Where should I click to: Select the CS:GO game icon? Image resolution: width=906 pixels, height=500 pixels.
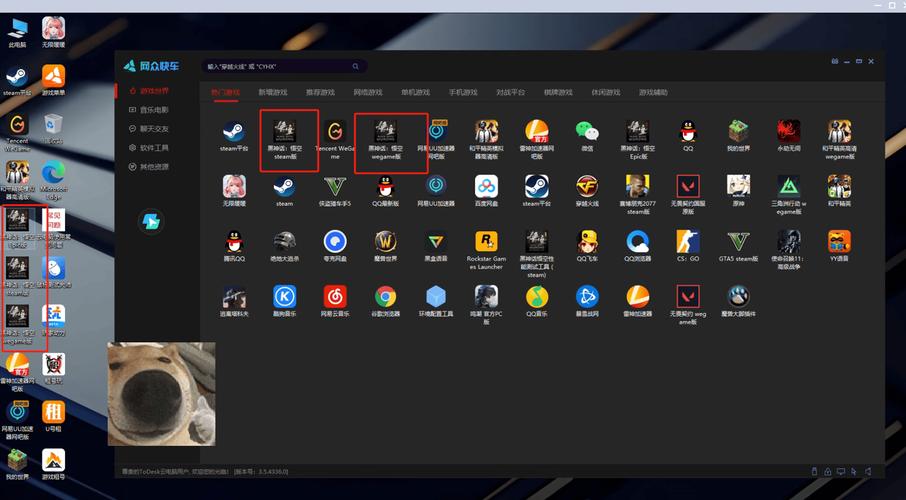[688, 241]
